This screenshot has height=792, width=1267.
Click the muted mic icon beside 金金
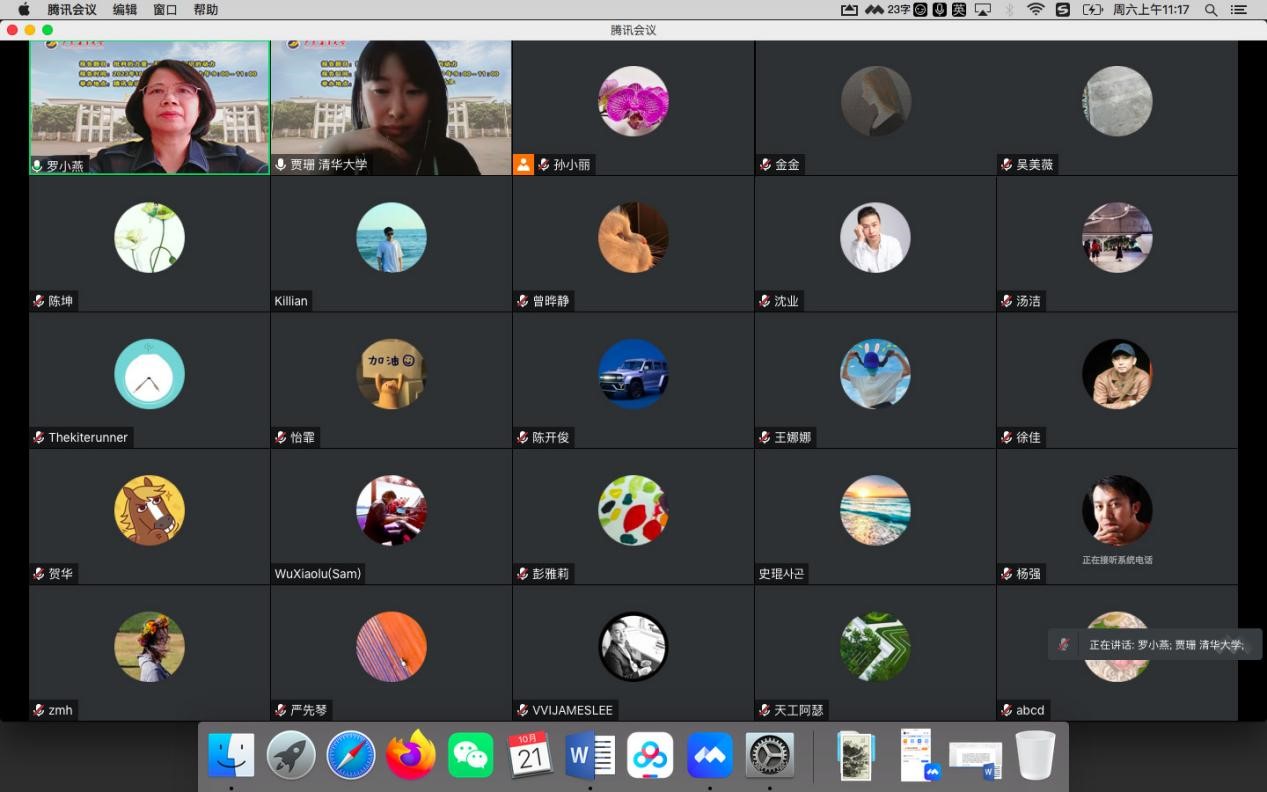(x=765, y=165)
